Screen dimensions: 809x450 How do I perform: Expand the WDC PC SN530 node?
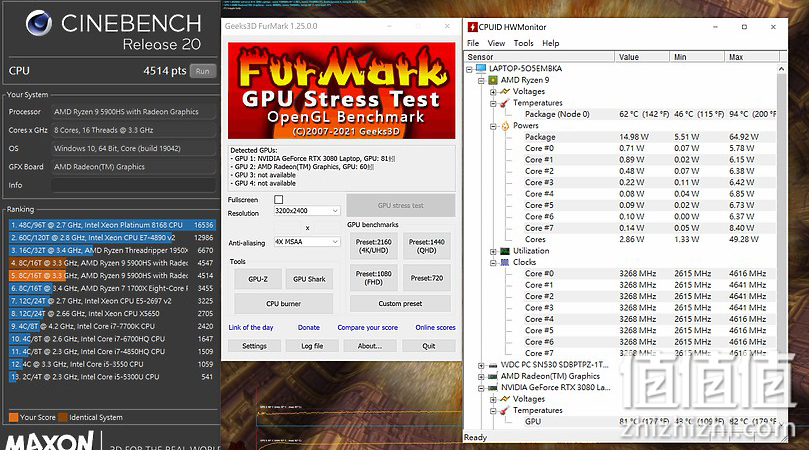(481, 365)
